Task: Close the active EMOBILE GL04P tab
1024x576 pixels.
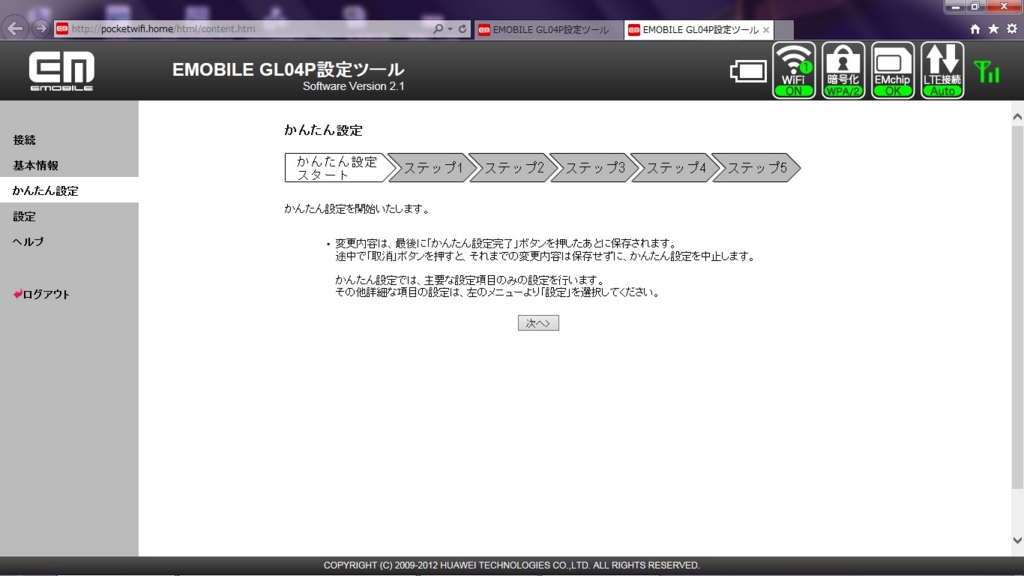Action: tap(765, 30)
